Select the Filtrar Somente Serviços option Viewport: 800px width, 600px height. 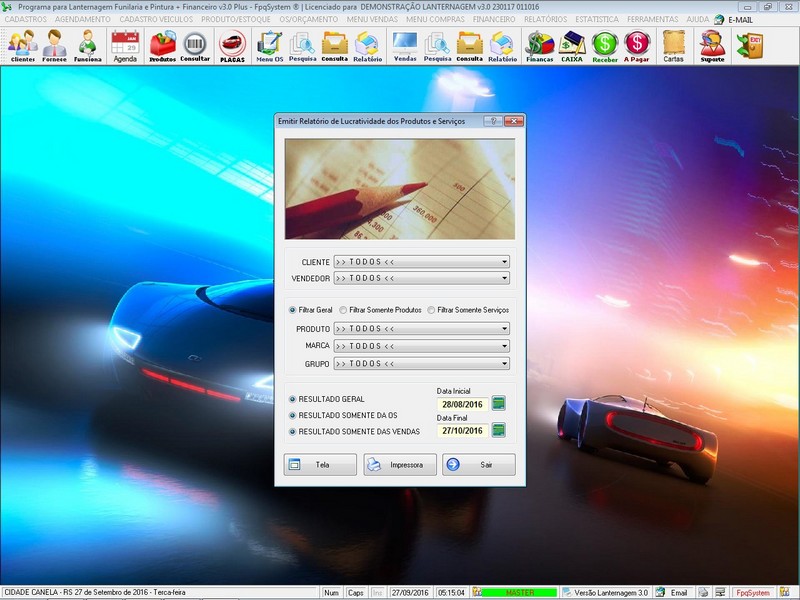click(x=431, y=310)
